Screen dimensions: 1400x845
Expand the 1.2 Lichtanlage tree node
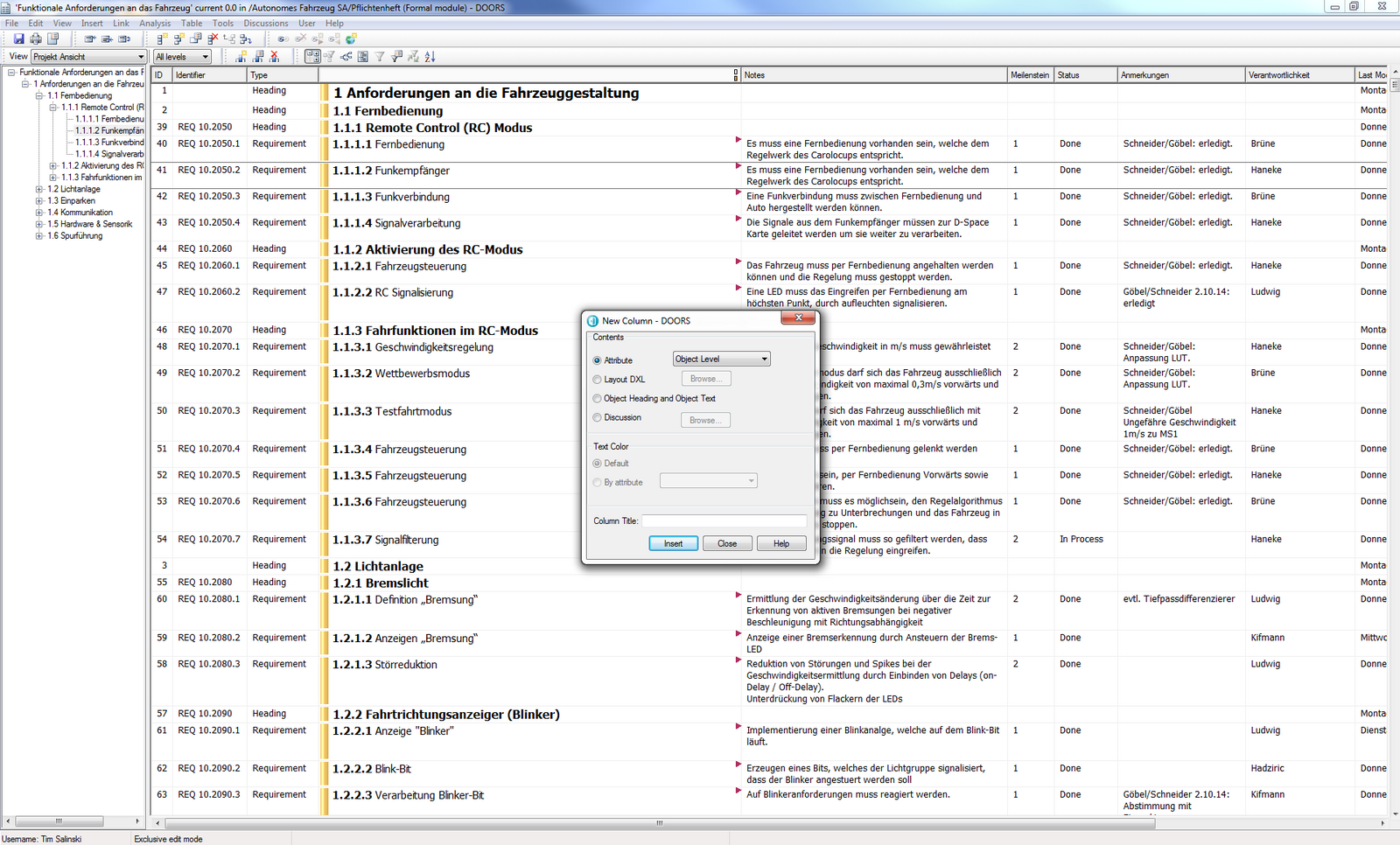coord(39,189)
